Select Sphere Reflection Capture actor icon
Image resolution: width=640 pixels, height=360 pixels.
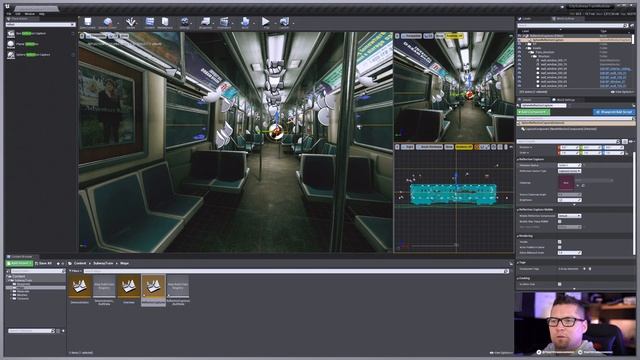[11, 55]
